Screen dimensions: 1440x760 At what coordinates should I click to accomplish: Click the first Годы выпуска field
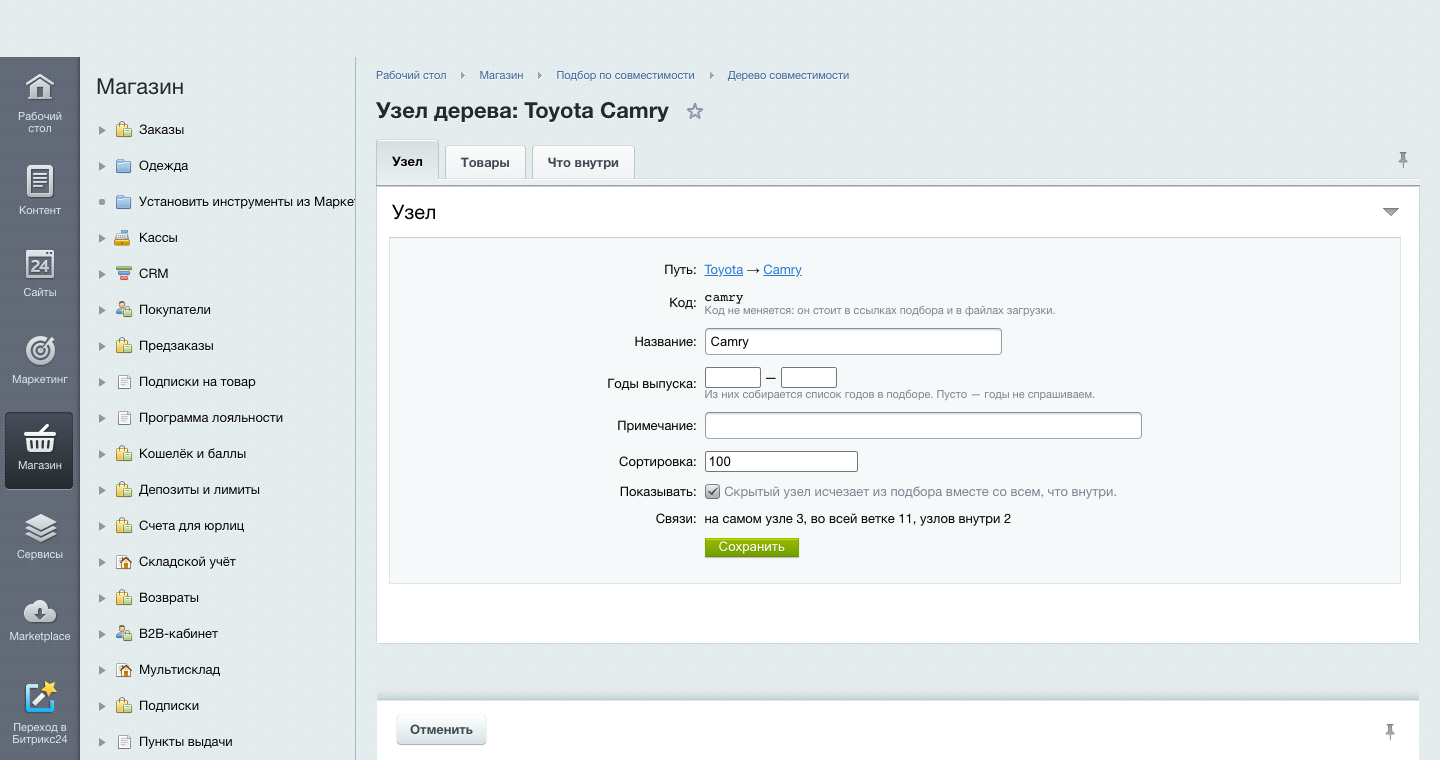(x=733, y=378)
